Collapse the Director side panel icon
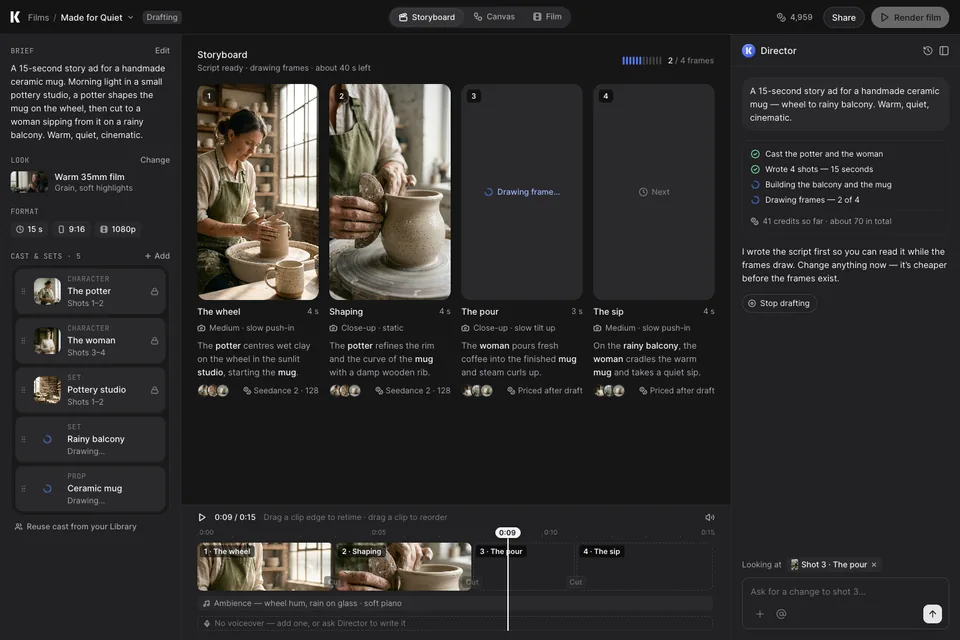The width and height of the screenshot is (960, 640). pos(944,51)
